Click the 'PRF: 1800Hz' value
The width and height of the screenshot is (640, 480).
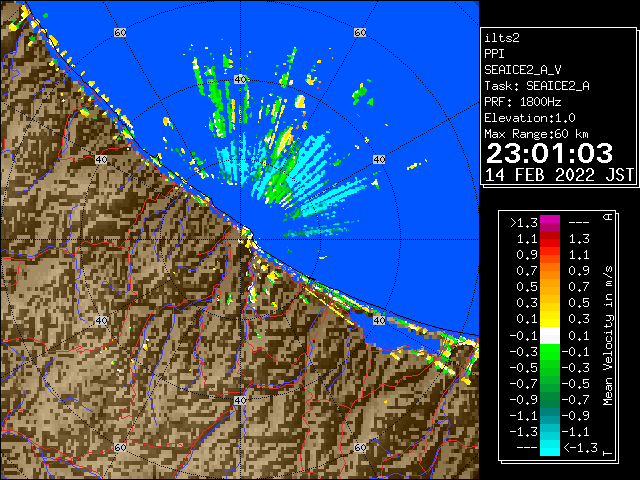pos(523,102)
